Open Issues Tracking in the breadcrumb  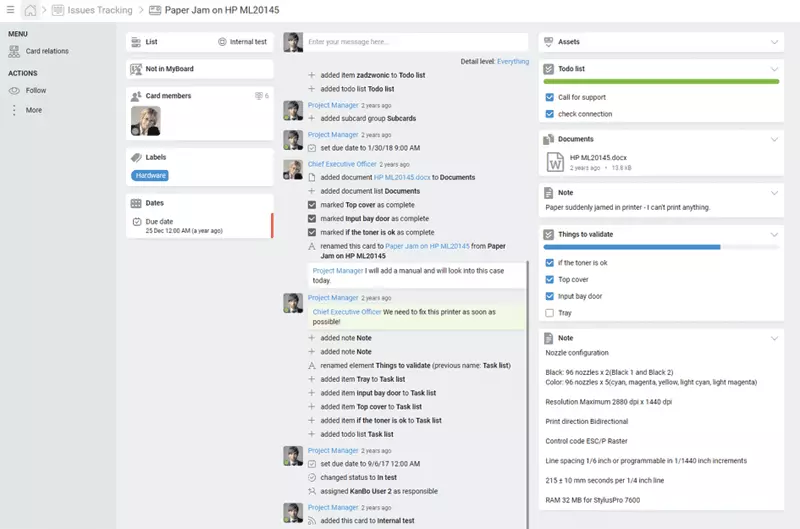point(99,10)
